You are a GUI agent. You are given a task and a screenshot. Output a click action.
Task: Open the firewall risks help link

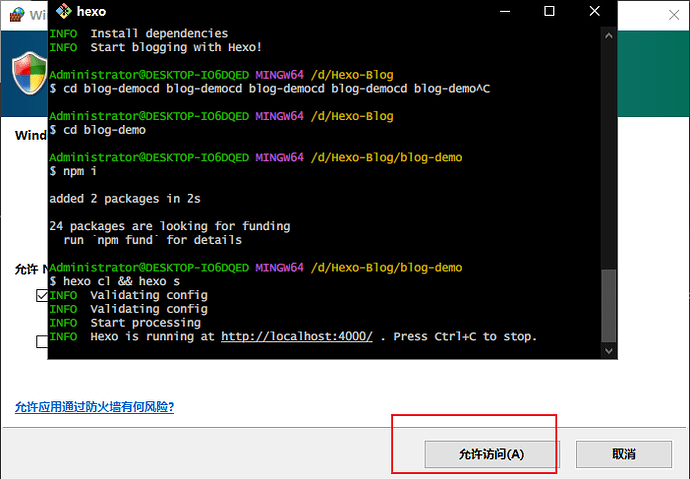(x=94, y=407)
